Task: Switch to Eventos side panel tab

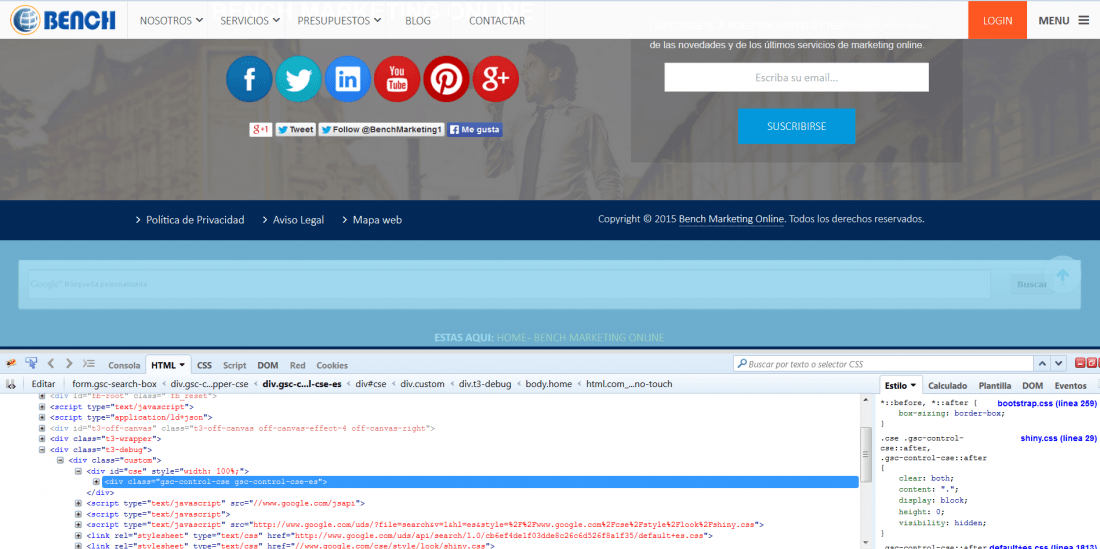Action: click(x=1071, y=386)
